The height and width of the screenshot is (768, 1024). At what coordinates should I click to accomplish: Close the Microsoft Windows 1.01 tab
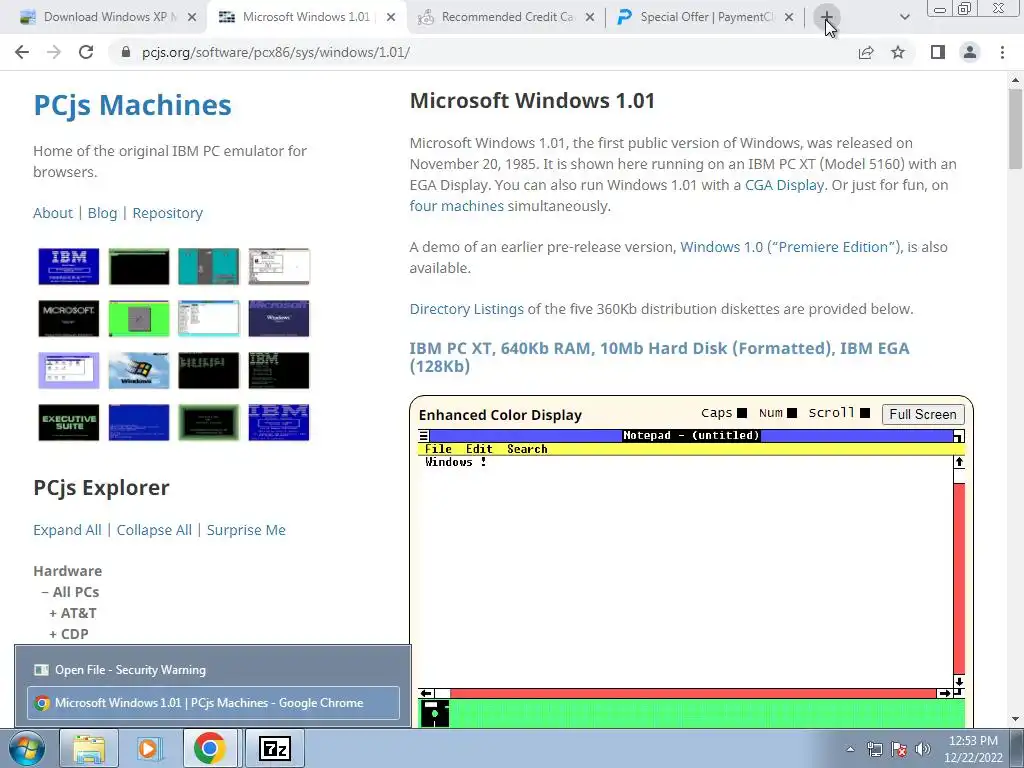pyautogui.click(x=391, y=17)
